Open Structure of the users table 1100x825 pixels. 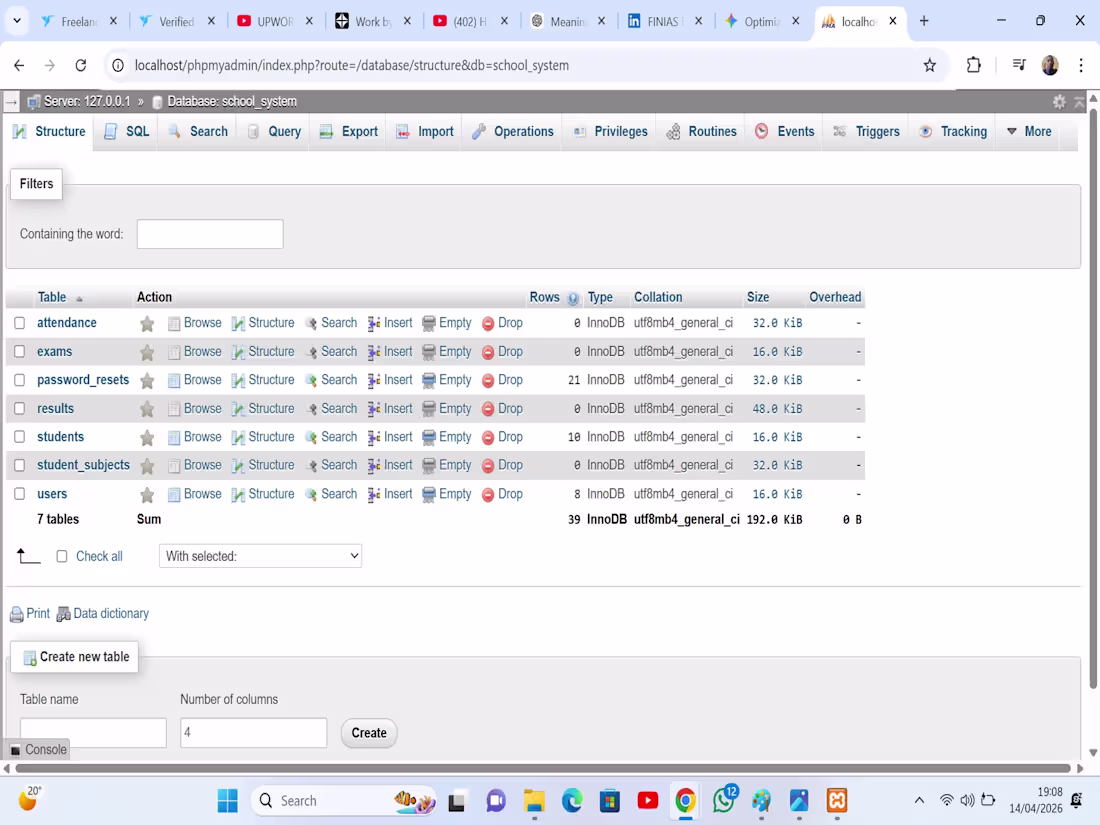[x=270, y=493]
